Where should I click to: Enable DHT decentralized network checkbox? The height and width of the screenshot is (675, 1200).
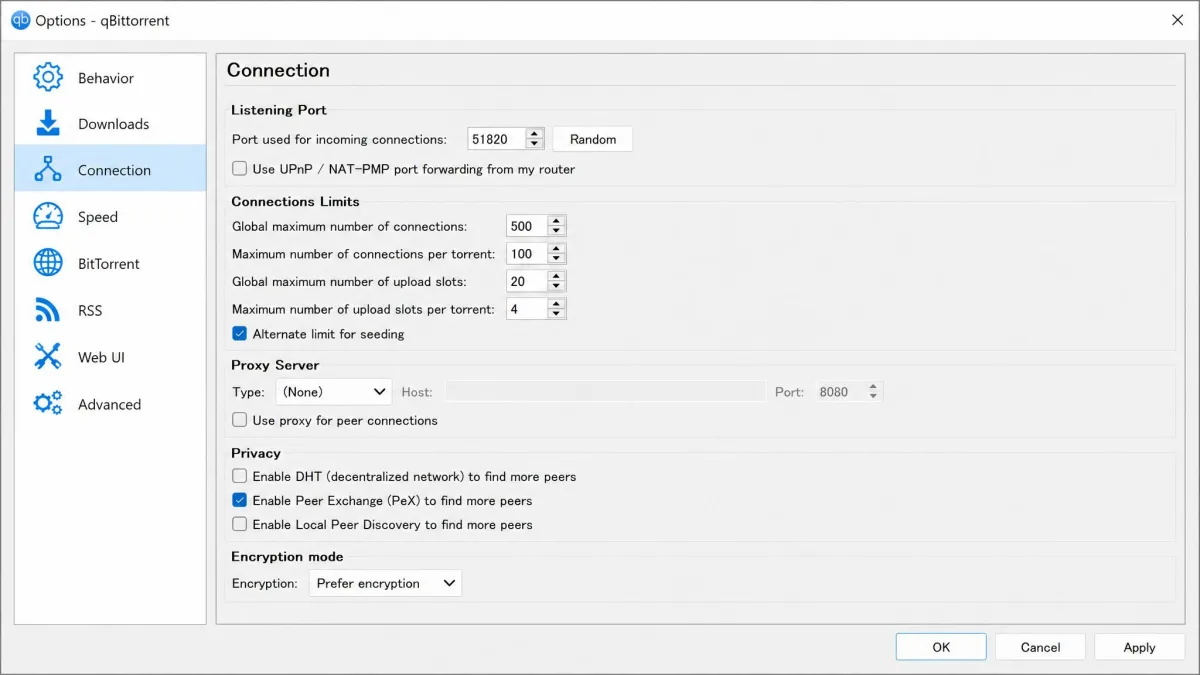(x=239, y=476)
